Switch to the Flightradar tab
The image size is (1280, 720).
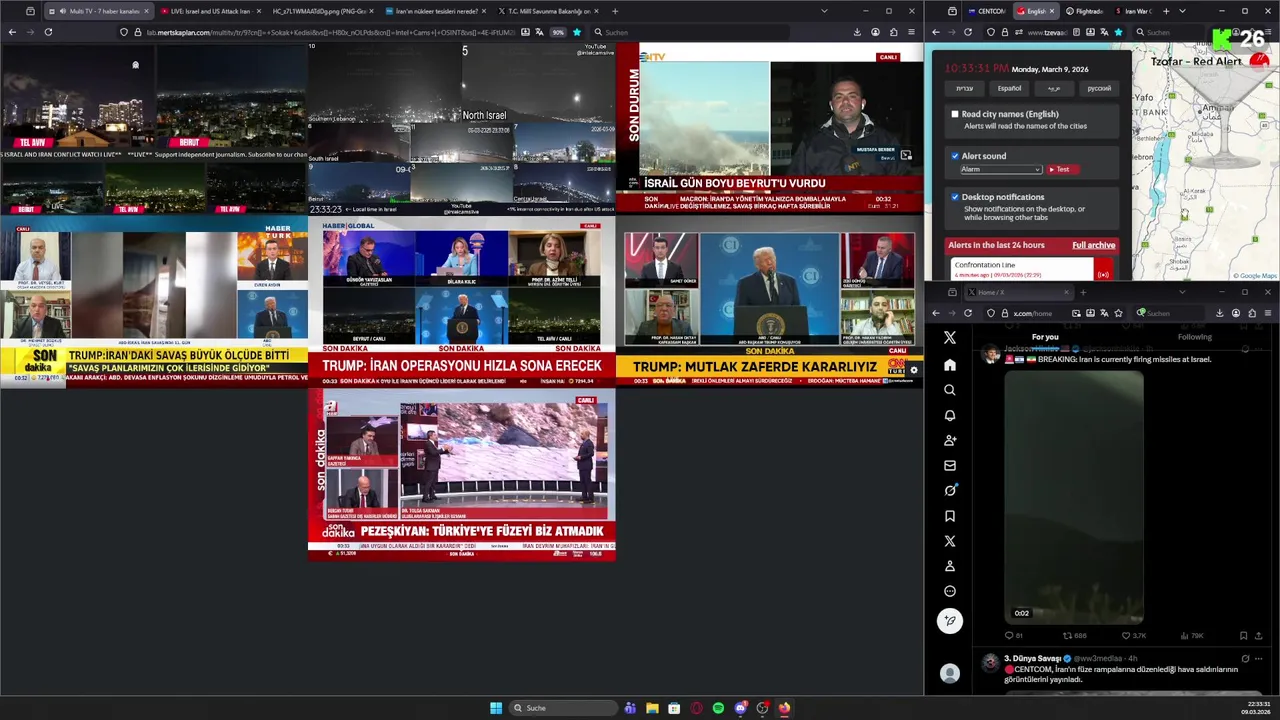click(1084, 11)
